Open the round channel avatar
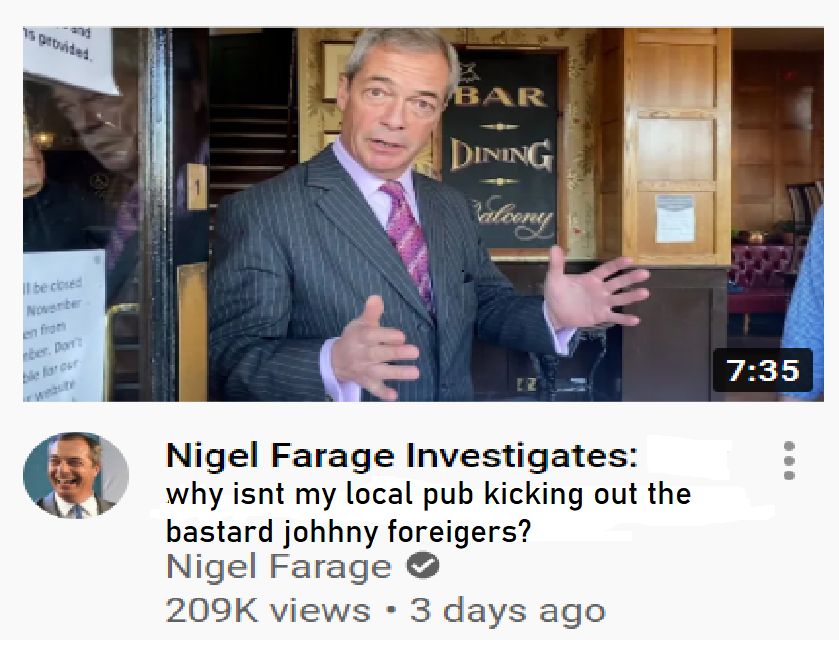This screenshot has height=648, width=839. [x=75, y=476]
